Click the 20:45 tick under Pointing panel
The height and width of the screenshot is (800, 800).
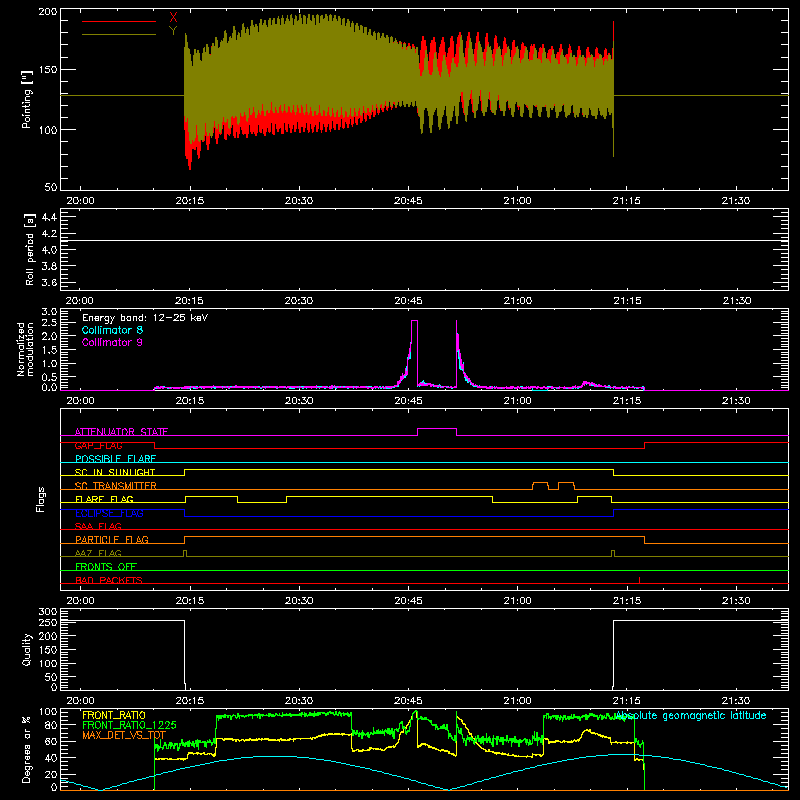[408, 201]
